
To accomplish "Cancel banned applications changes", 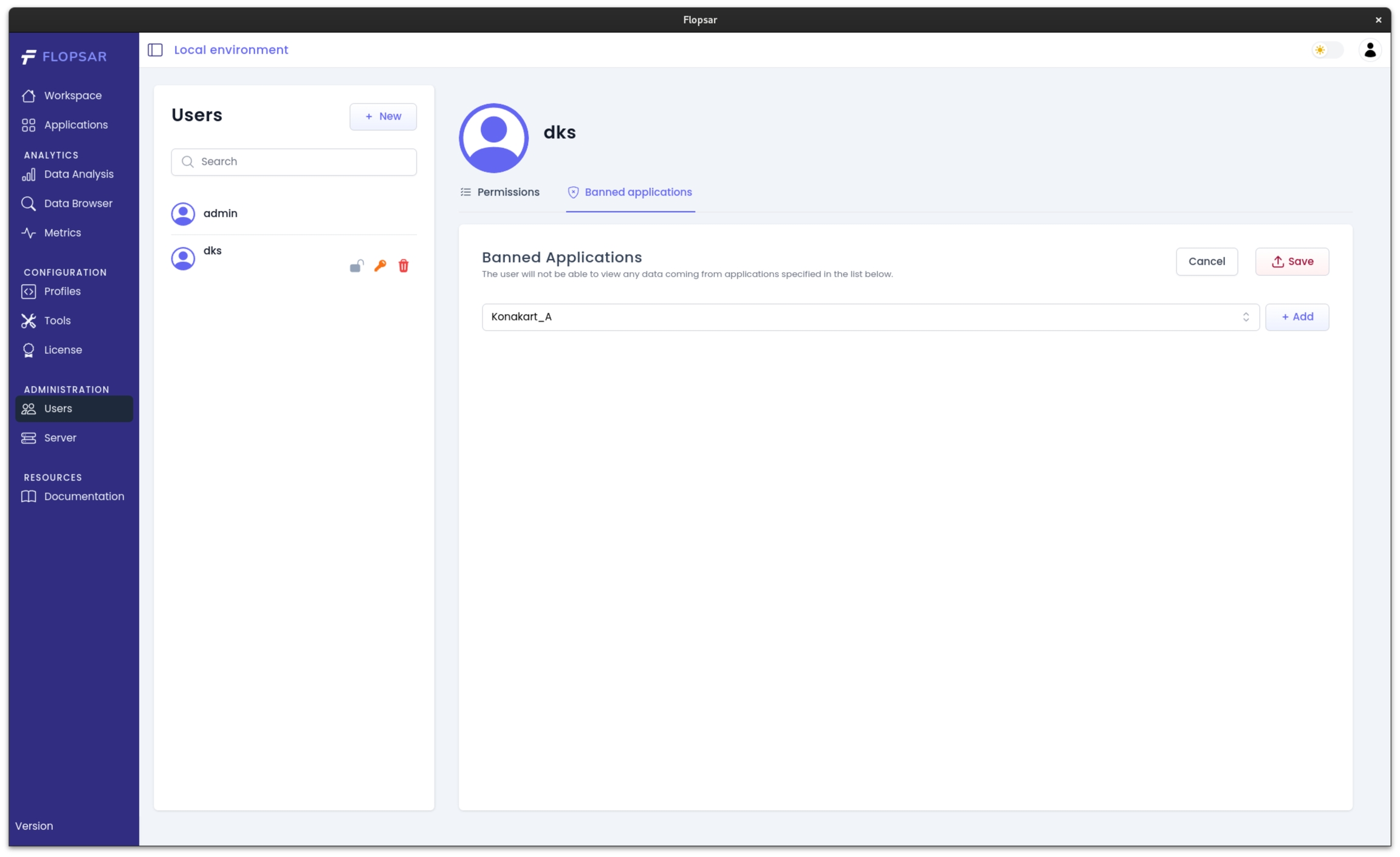I will click(1206, 261).
